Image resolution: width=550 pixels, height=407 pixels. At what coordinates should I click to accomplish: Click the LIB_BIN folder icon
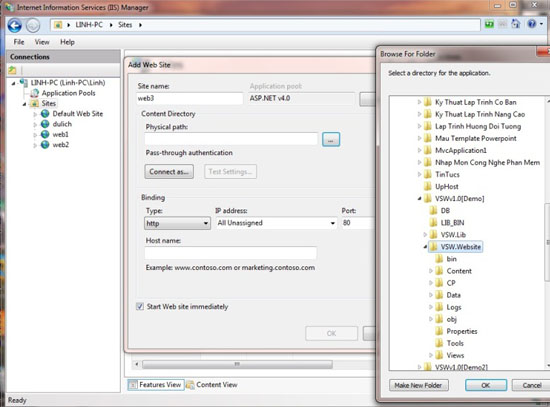433,222
